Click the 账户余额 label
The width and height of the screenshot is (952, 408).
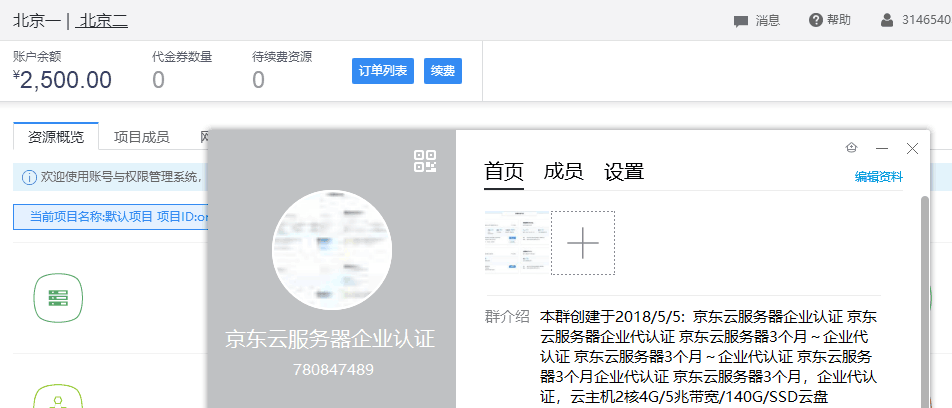(38, 58)
